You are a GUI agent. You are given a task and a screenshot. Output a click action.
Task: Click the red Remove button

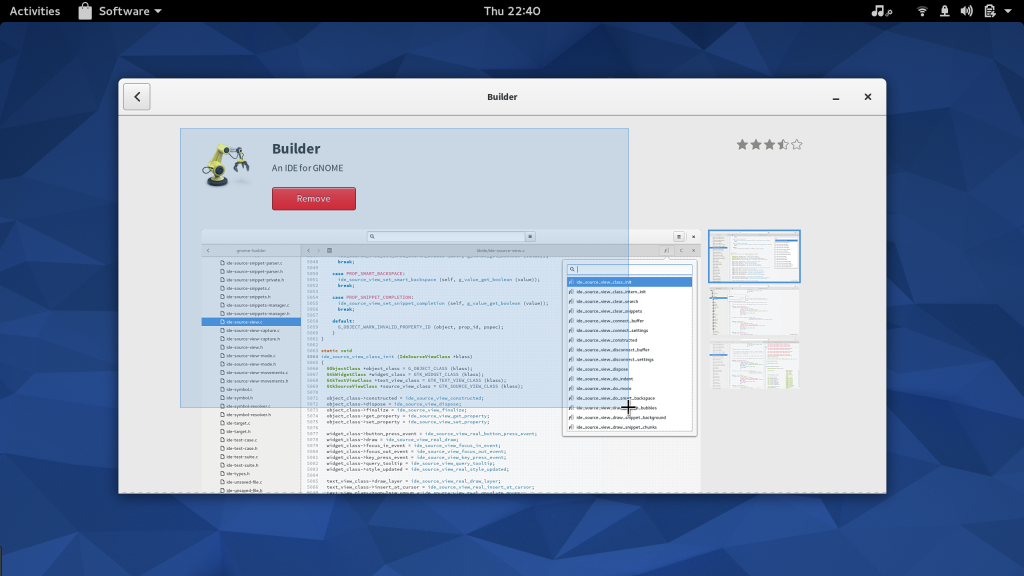coord(313,199)
